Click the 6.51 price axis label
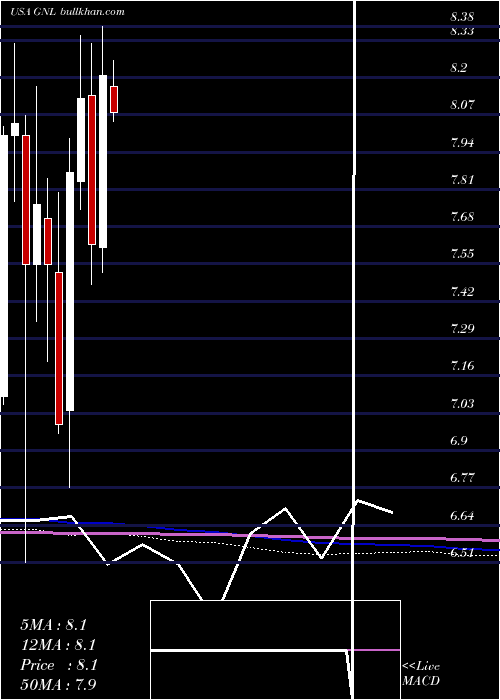 coord(462,553)
